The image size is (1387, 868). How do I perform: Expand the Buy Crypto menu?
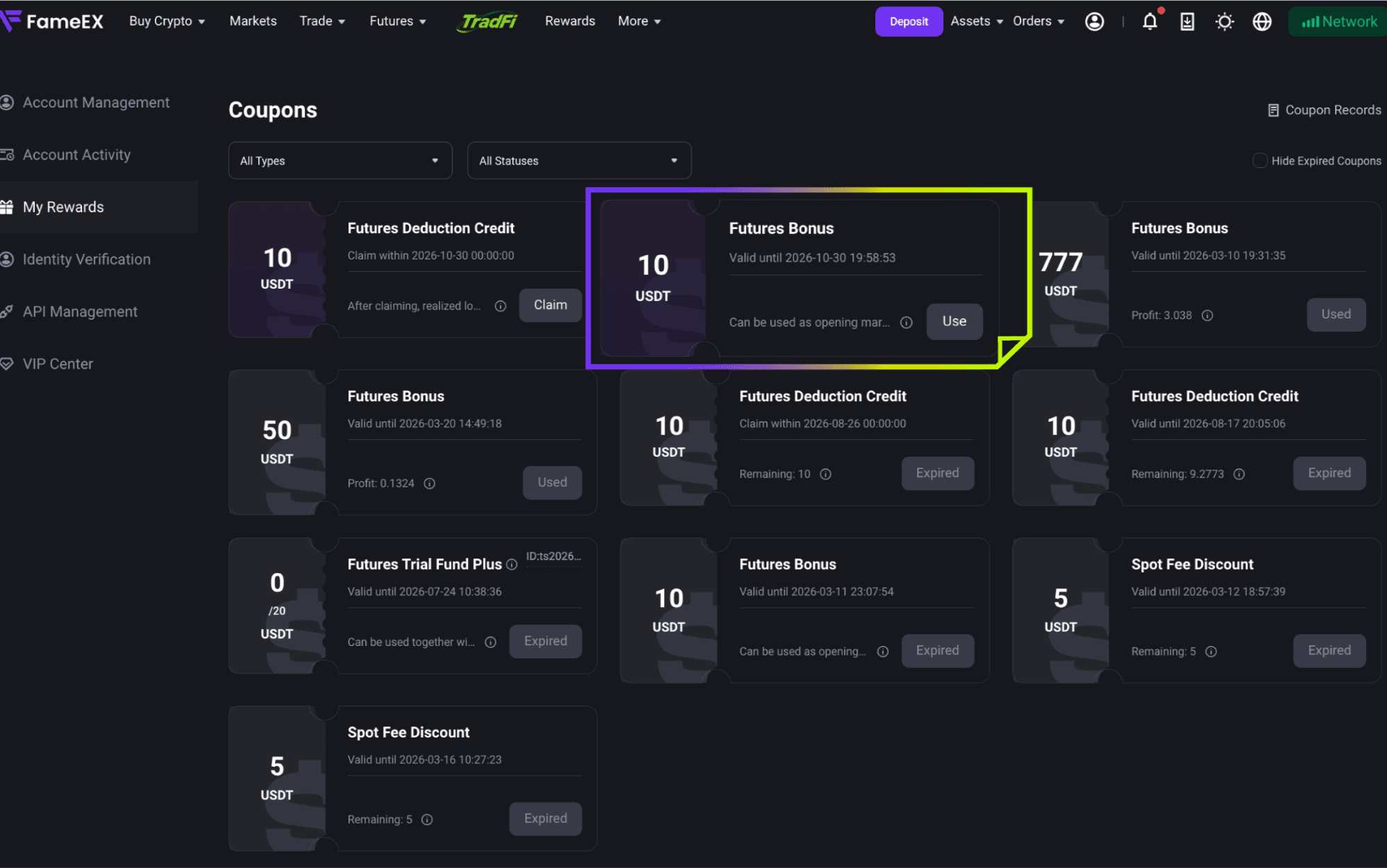pos(167,22)
